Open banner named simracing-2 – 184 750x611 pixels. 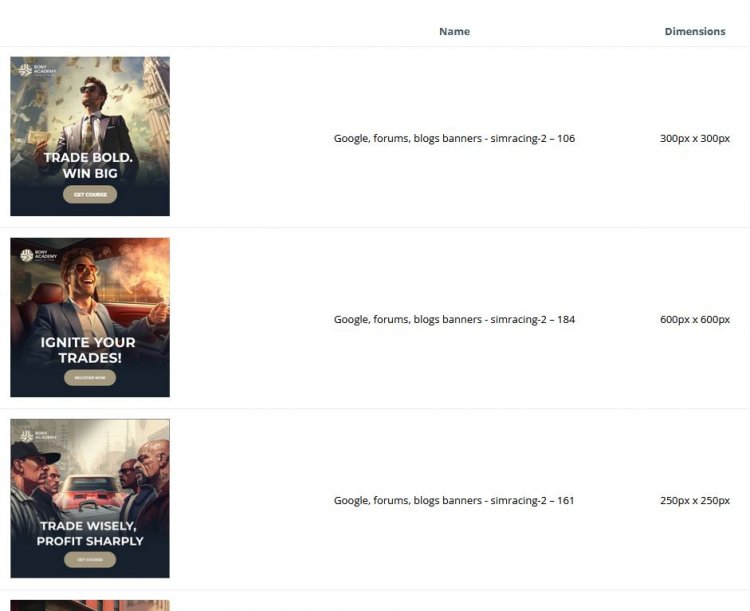tap(454, 319)
